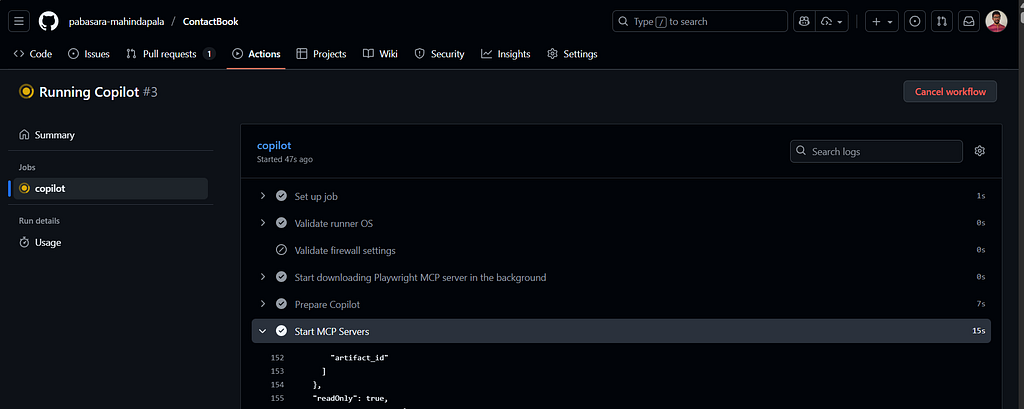The image size is (1024, 409).
Task: Open the dropdown arrow beside Copilot icon
Action: [832, 21]
